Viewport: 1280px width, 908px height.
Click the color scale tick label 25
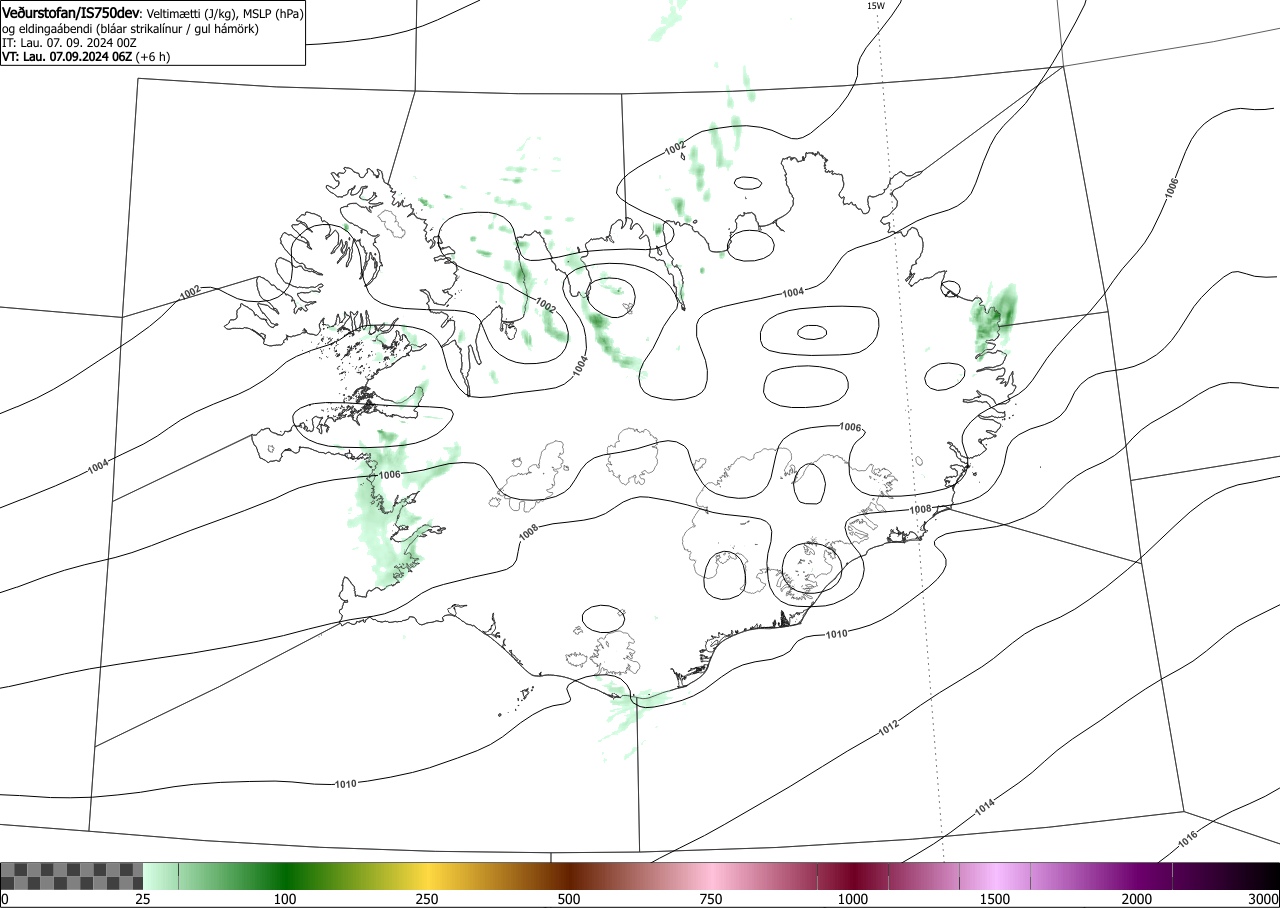[143, 899]
